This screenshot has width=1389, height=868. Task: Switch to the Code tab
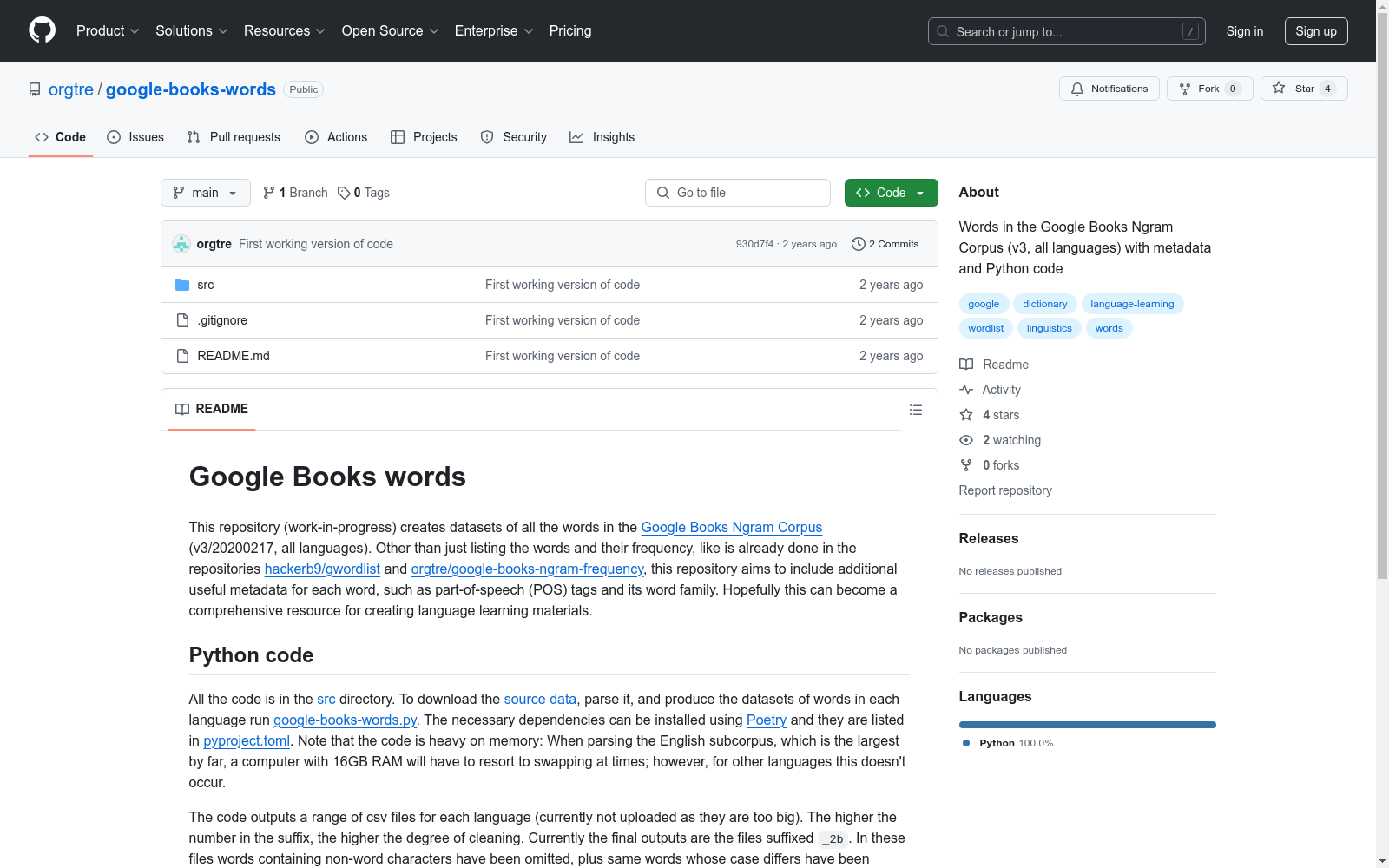60,137
